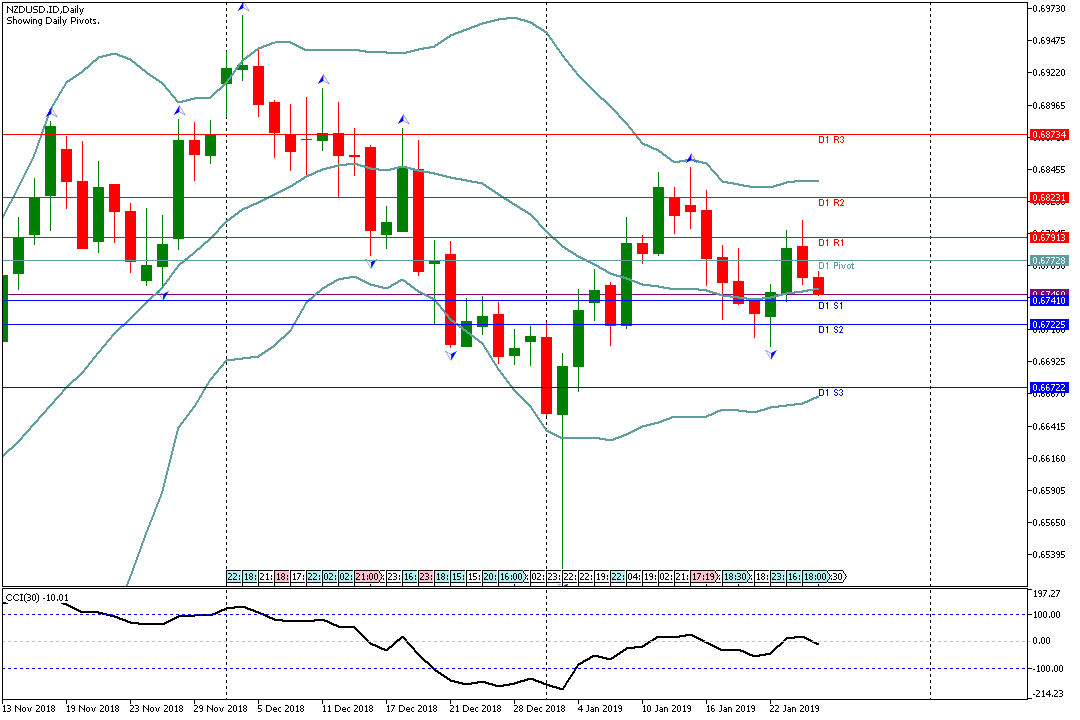Select the D1 S3 support label
The image size is (1080, 720).
point(830,393)
